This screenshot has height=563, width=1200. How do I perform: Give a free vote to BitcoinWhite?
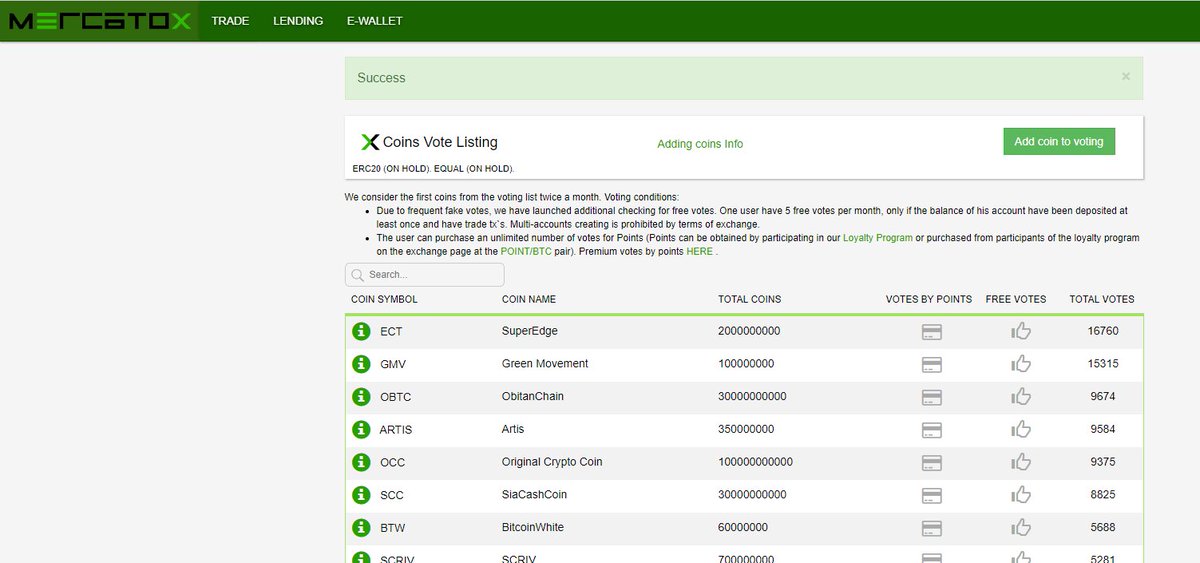(1021, 527)
